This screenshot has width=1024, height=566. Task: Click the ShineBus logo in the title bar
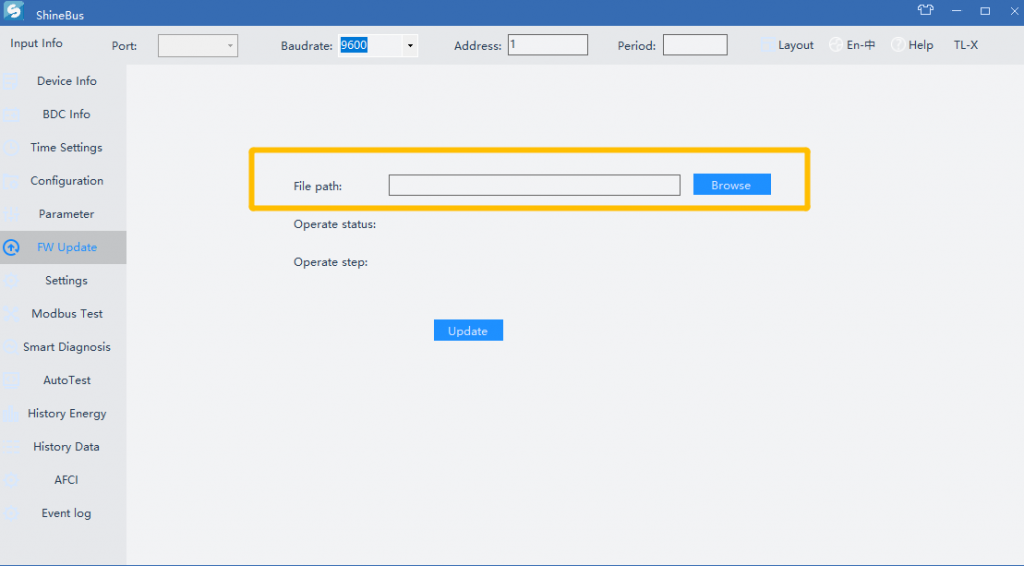click(14, 11)
